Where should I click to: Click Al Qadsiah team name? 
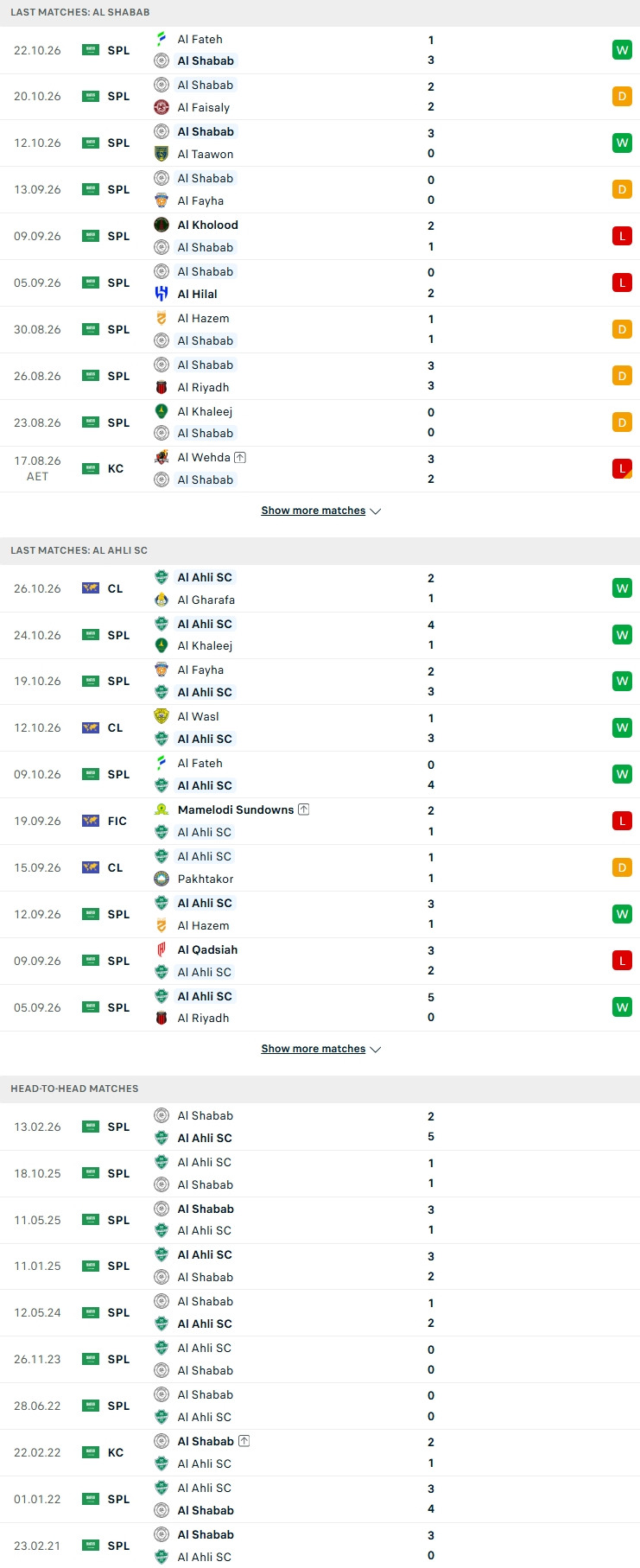coord(207,949)
